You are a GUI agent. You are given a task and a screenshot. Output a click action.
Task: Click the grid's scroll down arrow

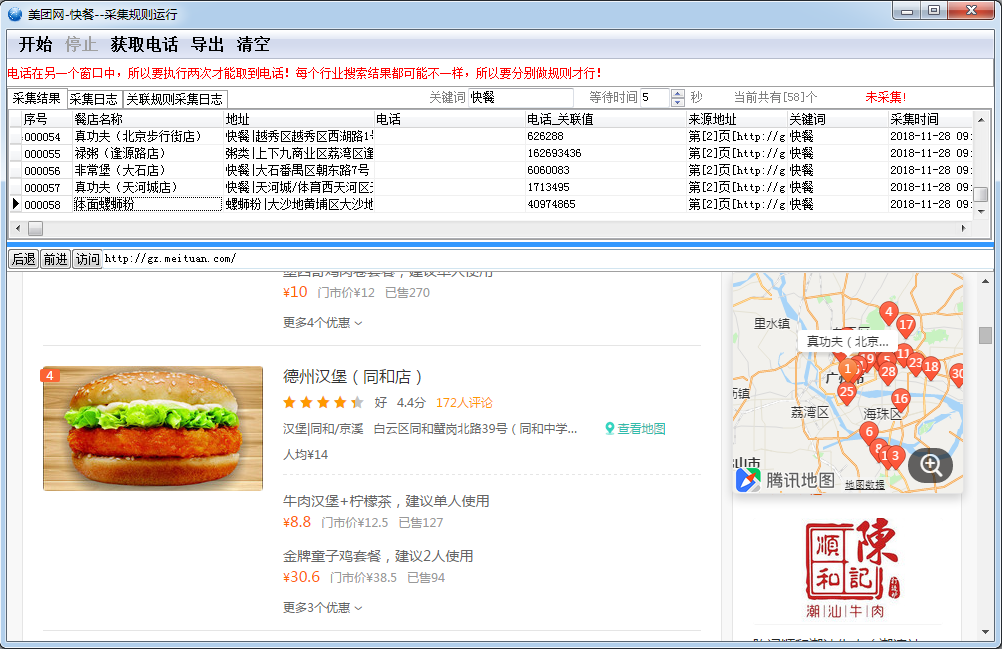pos(981,211)
